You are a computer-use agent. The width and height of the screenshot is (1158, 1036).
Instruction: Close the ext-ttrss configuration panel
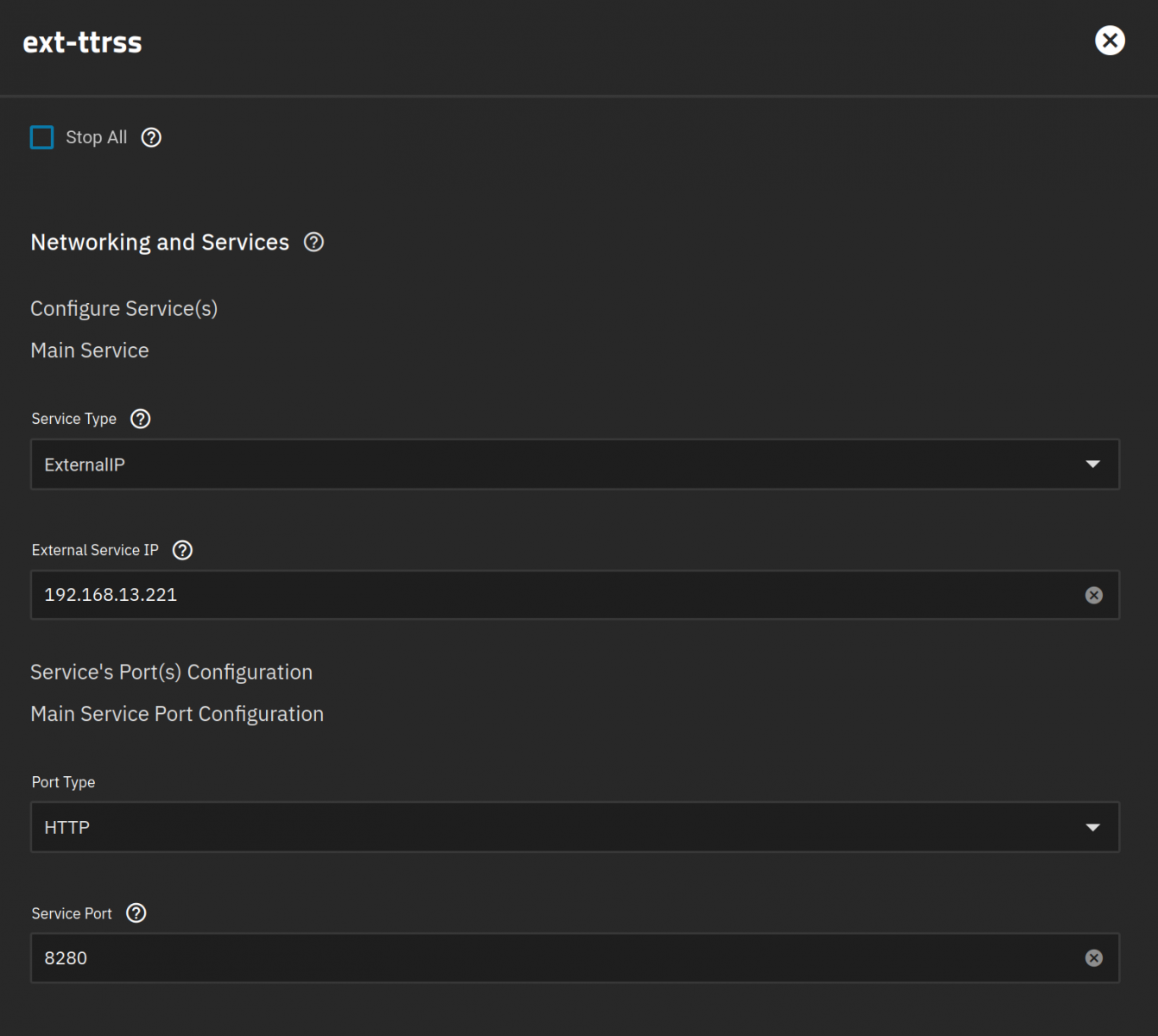pyautogui.click(x=1110, y=41)
